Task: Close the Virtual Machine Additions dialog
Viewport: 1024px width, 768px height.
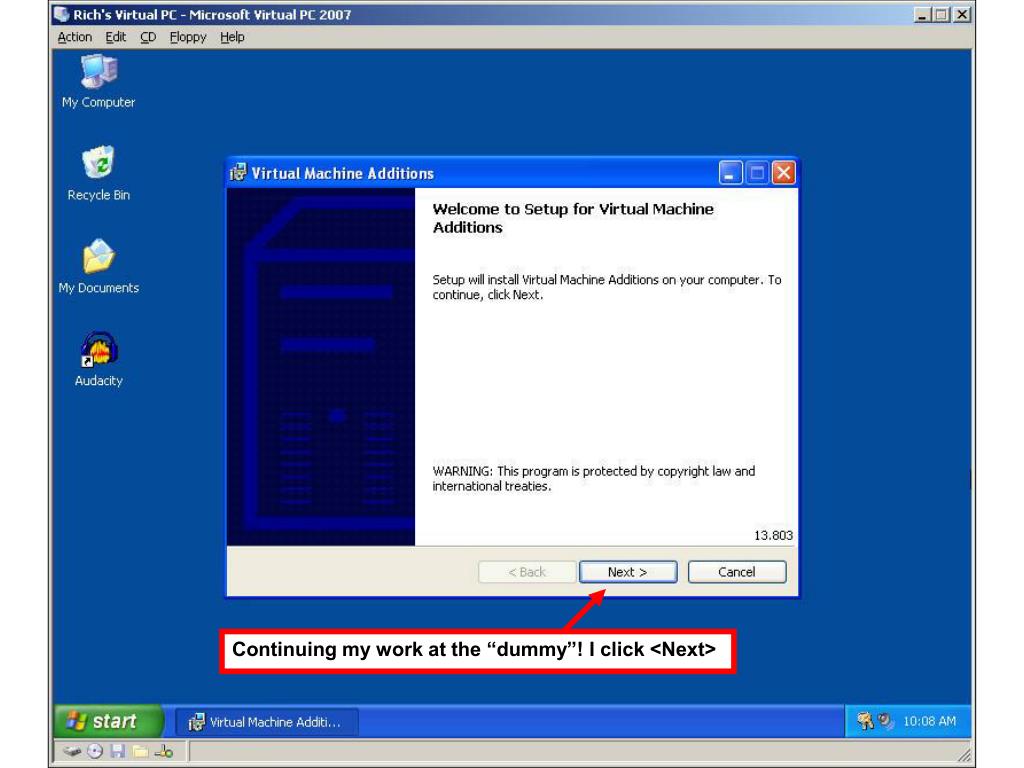Action: pos(784,173)
